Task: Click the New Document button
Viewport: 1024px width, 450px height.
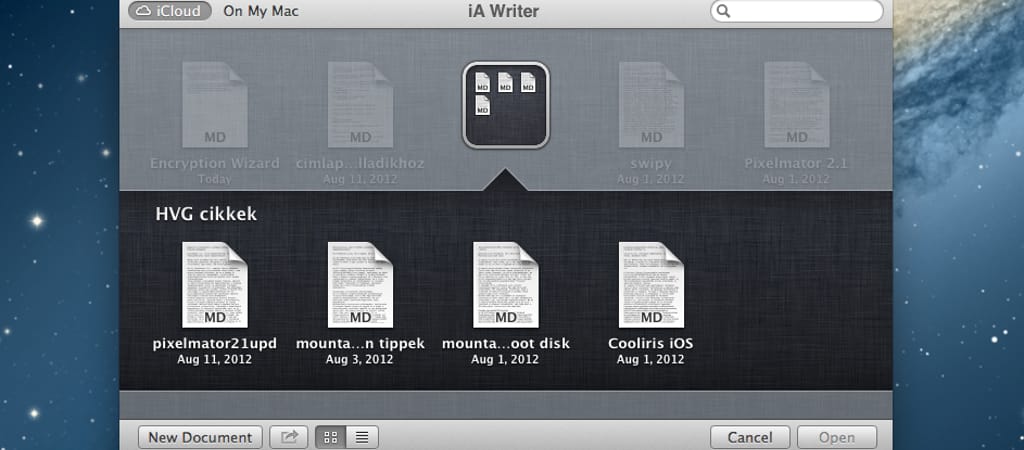Action: pyautogui.click(x=200, y=437)
